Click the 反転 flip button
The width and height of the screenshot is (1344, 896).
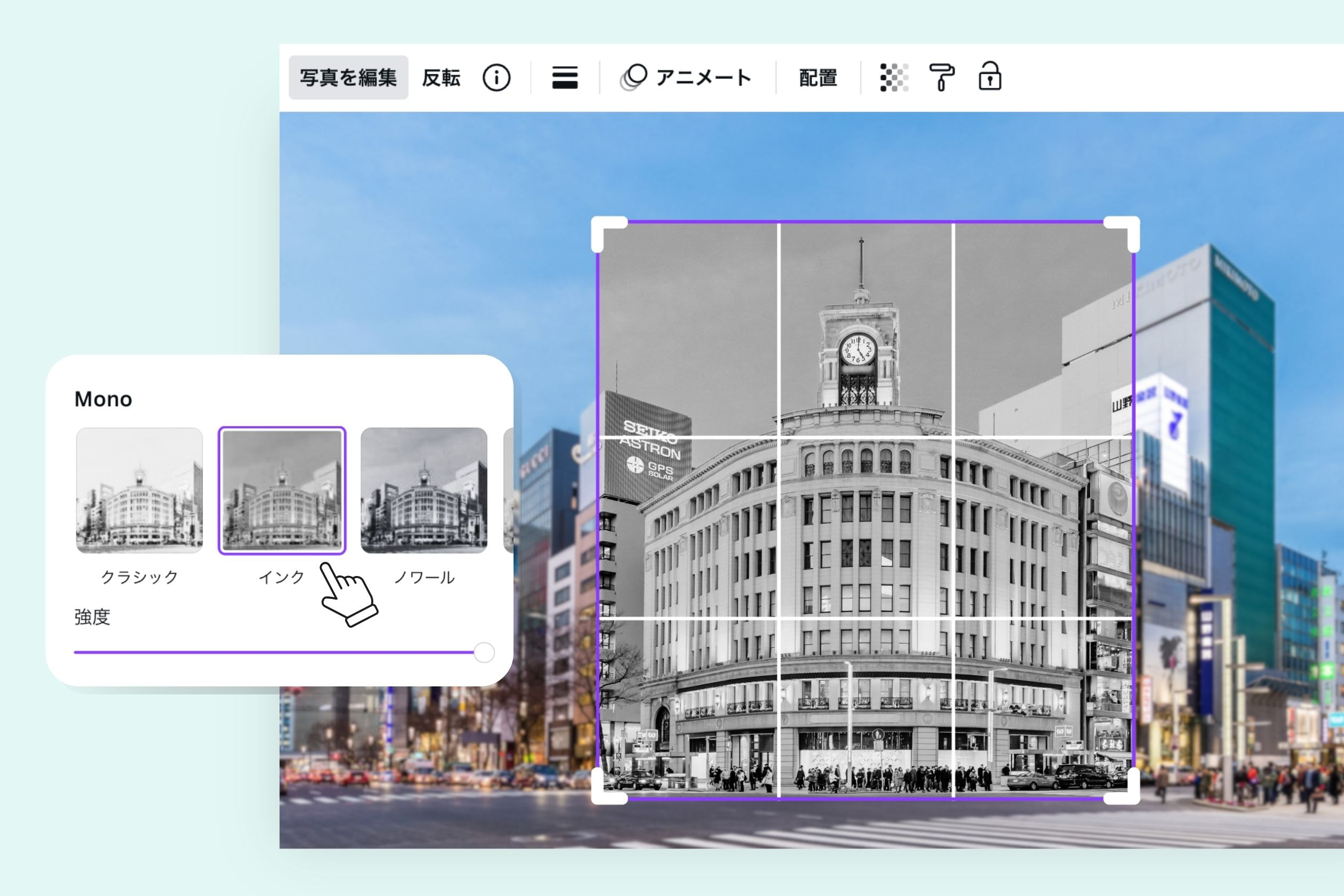[x=441, y=78]
